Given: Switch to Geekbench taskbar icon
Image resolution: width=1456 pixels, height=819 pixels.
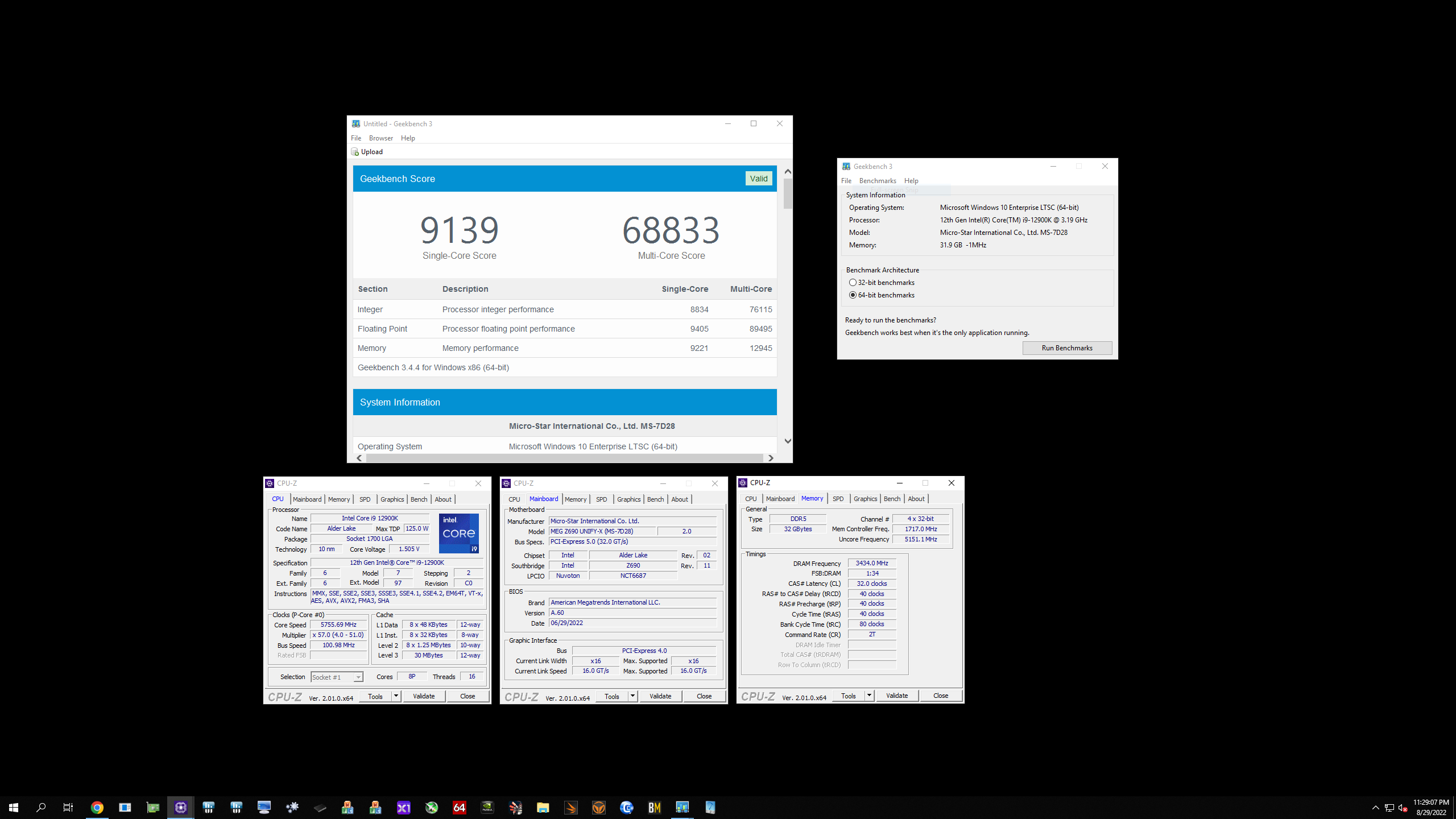Looking at the screenshot, I should tap(682, 807).
